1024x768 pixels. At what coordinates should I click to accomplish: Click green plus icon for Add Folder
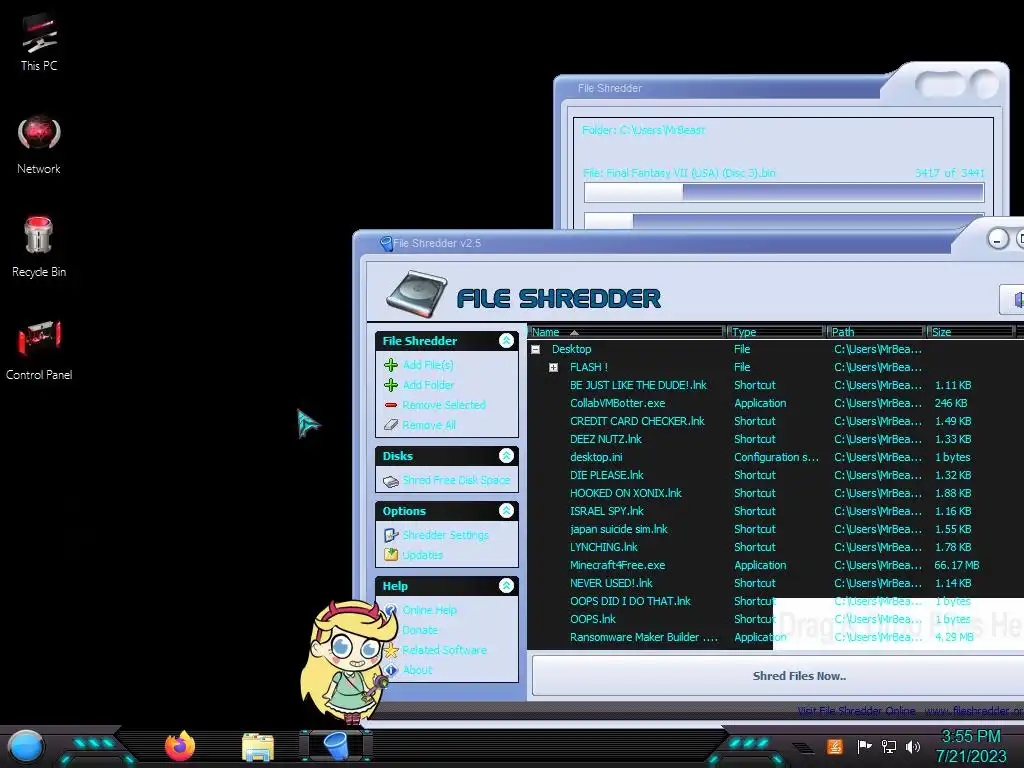tap(391, 385)
